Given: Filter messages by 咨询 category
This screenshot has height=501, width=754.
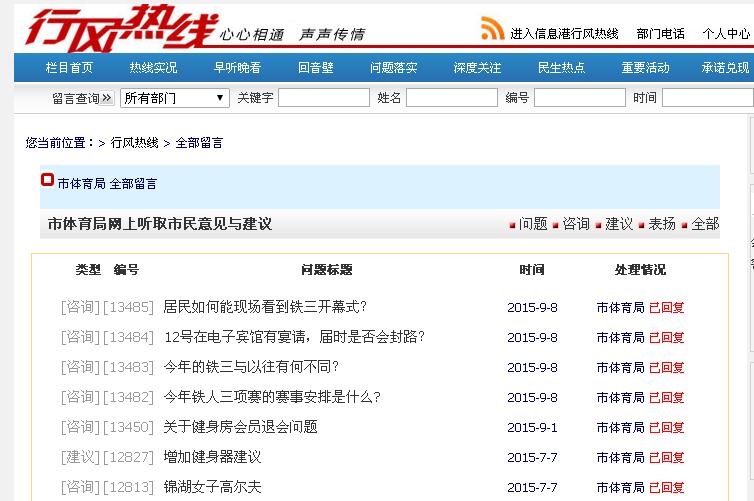Looking at the screenshot, I should point(576,224).
